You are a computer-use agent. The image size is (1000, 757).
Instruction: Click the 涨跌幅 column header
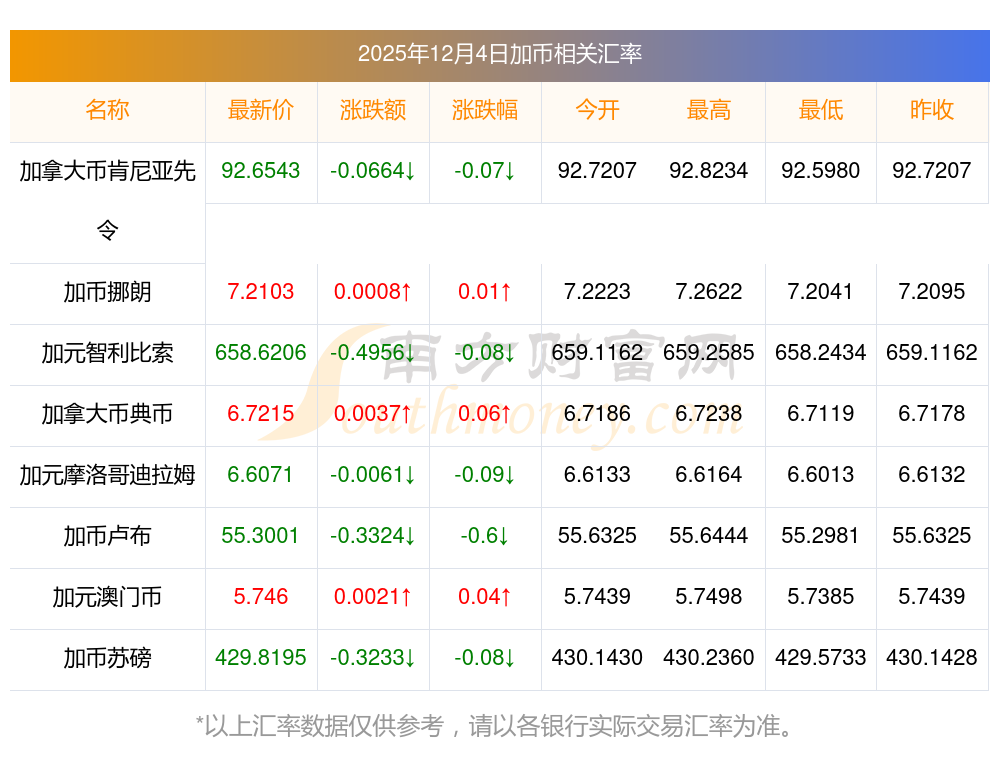485,110
